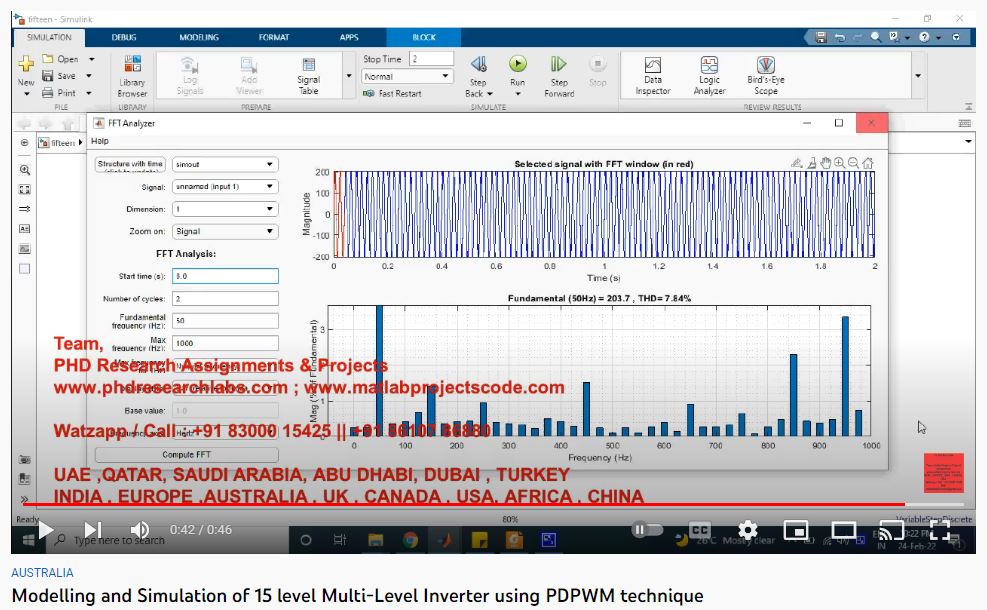Screen dimensions: 987x610
Task: Open Bird's-Eye Scope
Action: point(766,74)
